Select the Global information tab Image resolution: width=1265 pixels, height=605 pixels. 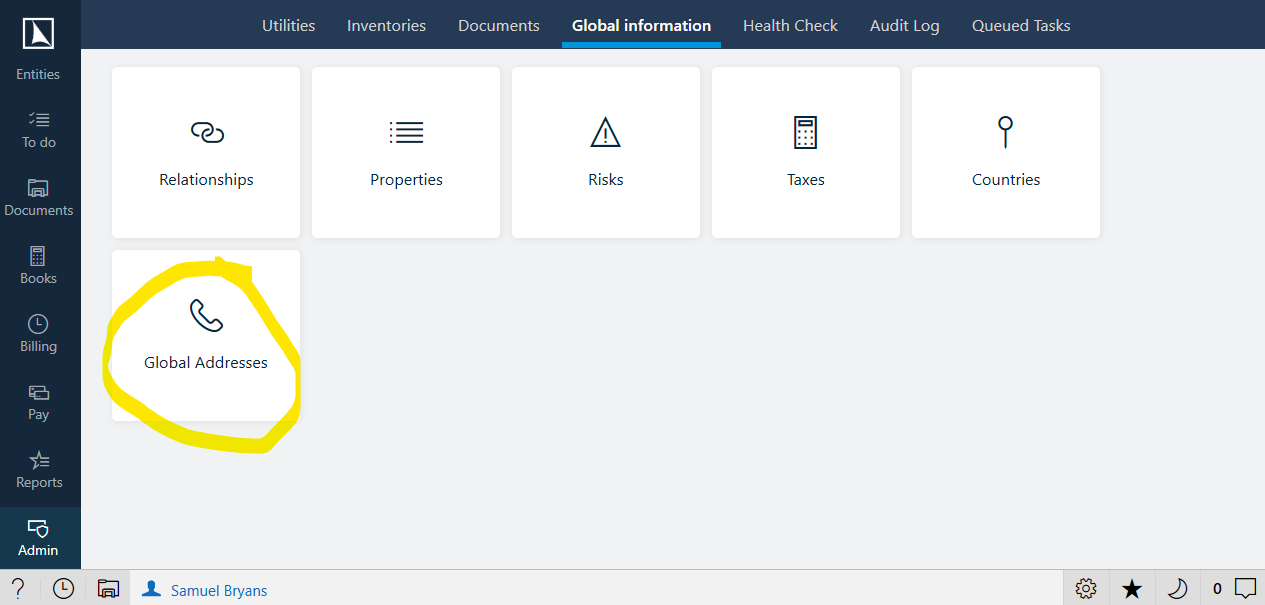(641, 25)
